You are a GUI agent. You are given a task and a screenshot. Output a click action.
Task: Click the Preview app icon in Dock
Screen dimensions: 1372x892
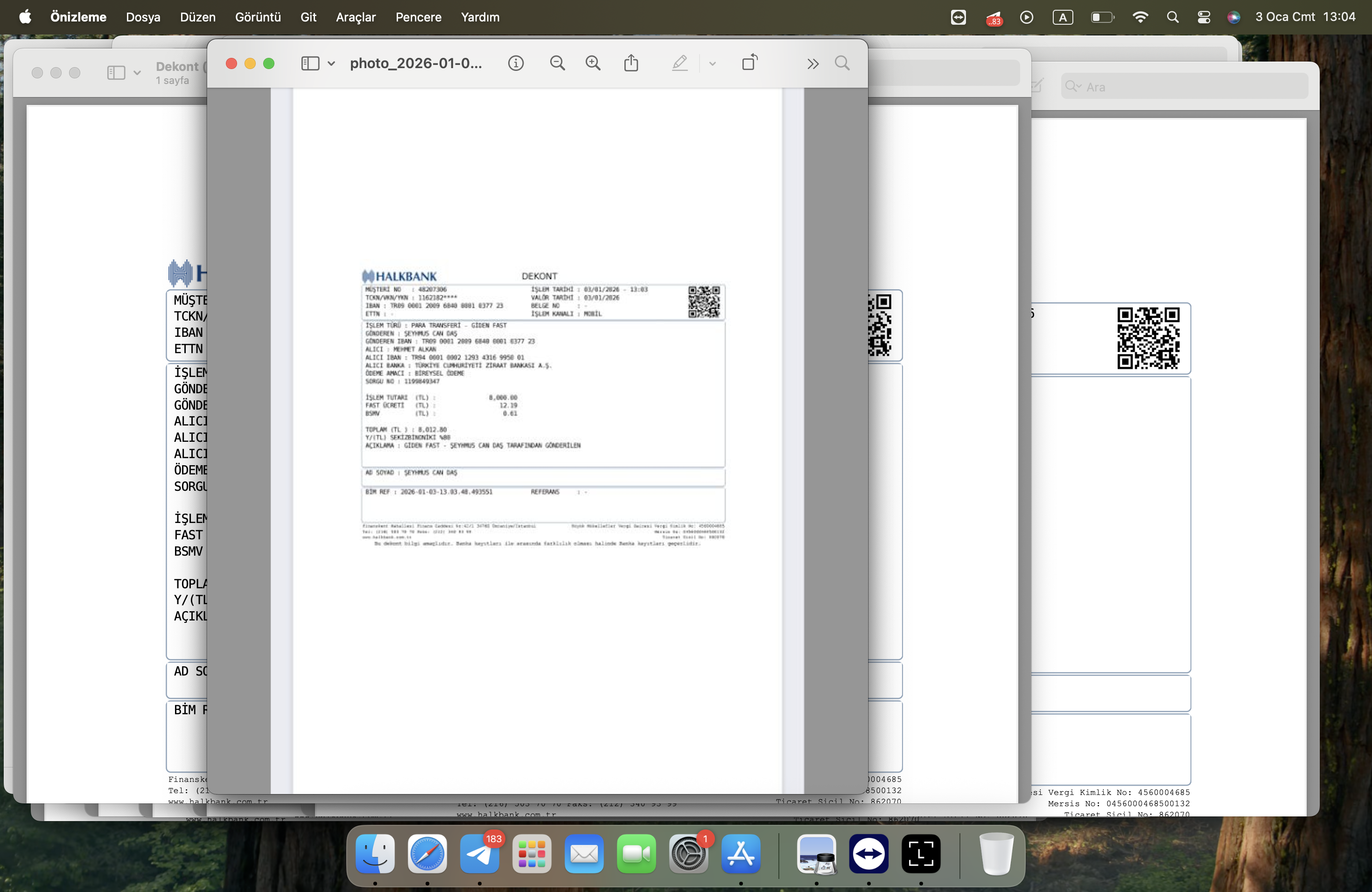pos(816,853)
